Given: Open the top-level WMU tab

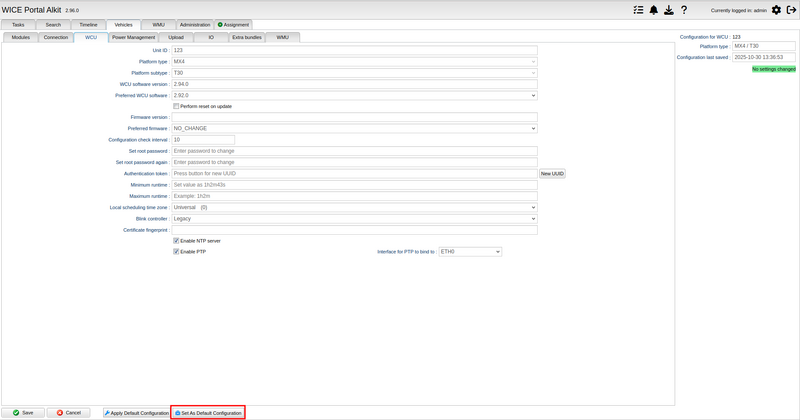Looking at the screenshot, I should (159, 24).
